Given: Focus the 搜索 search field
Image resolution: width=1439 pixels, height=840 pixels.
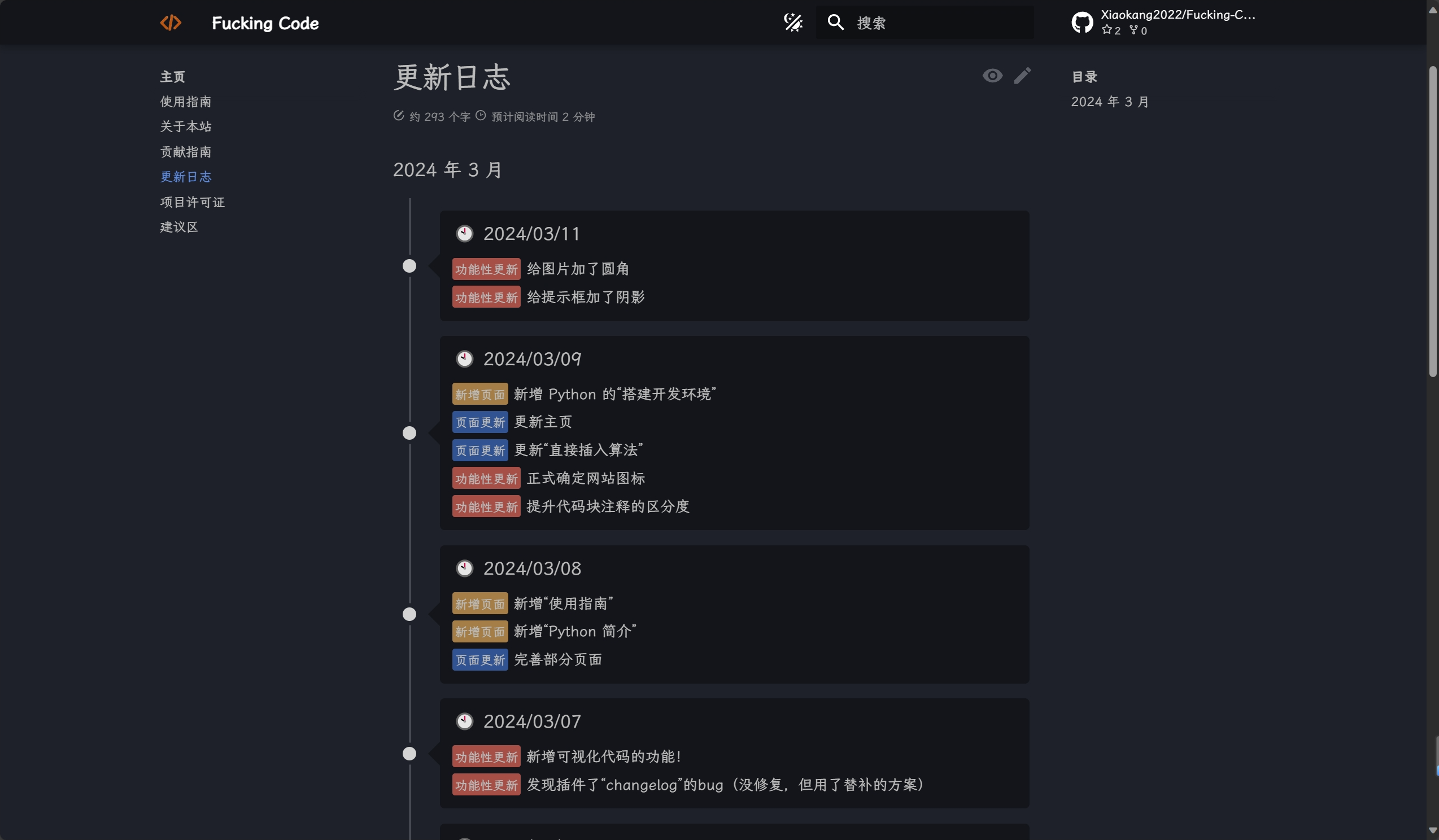Looking at the screenshot, I should tap(925, 23).
